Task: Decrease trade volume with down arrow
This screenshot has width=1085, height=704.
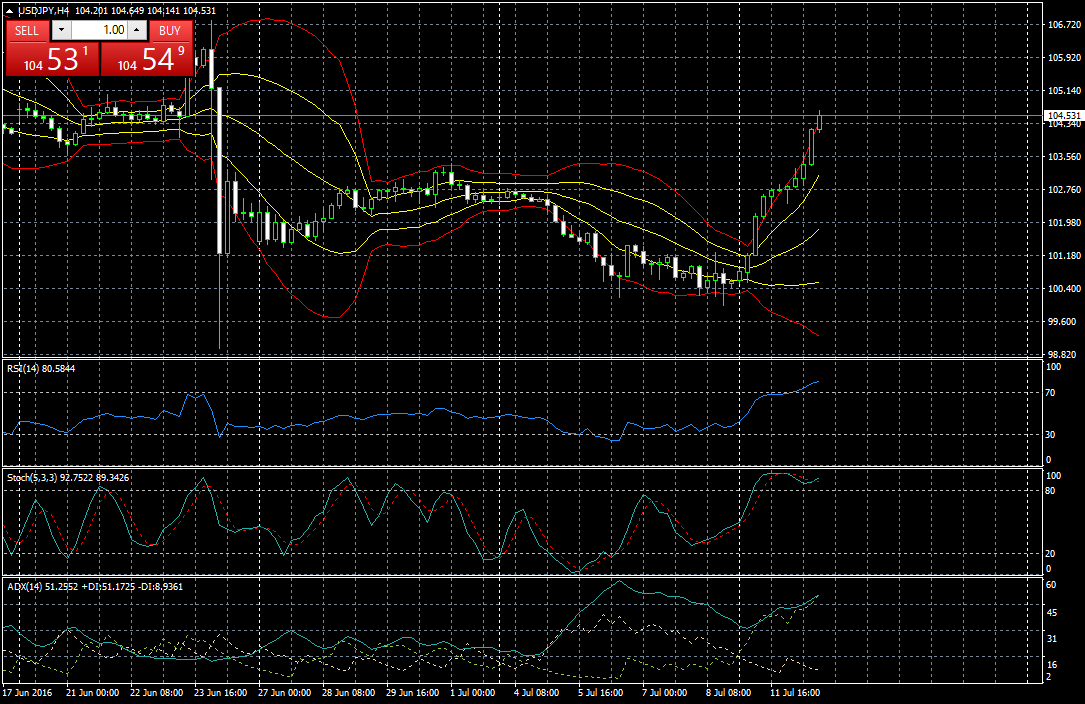Action: tap(58, 30)
